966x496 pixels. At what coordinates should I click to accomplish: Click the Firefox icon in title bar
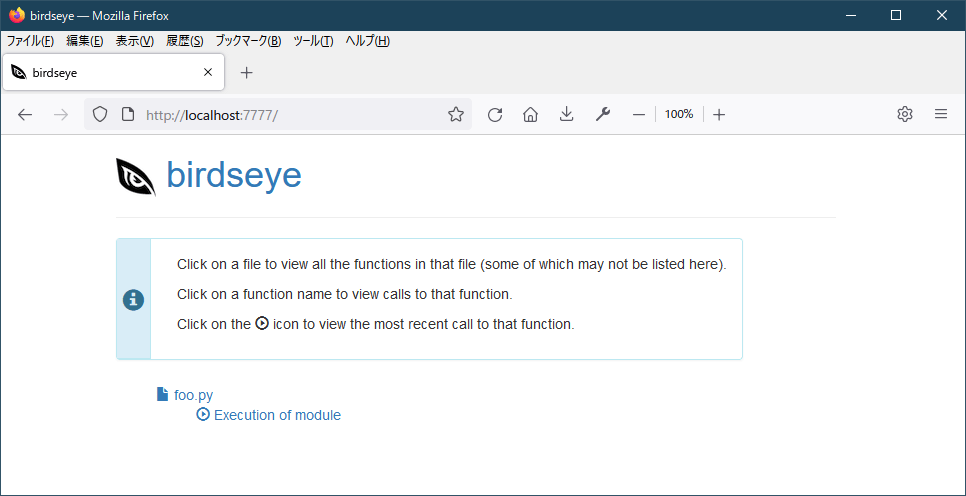click(x=17, y=15)
